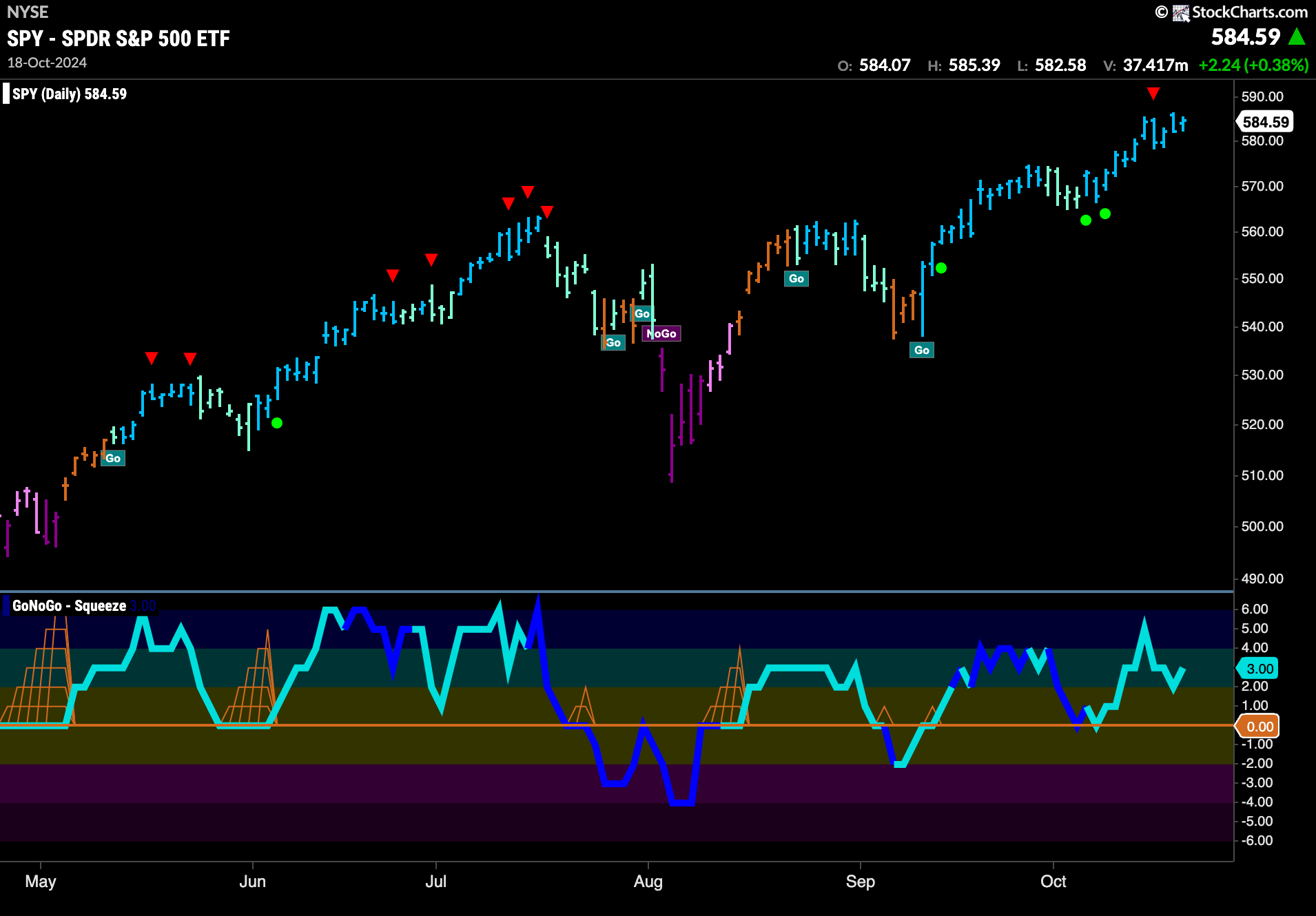Click the high value 585.39

pyautogui.click(x=974, y=65)
